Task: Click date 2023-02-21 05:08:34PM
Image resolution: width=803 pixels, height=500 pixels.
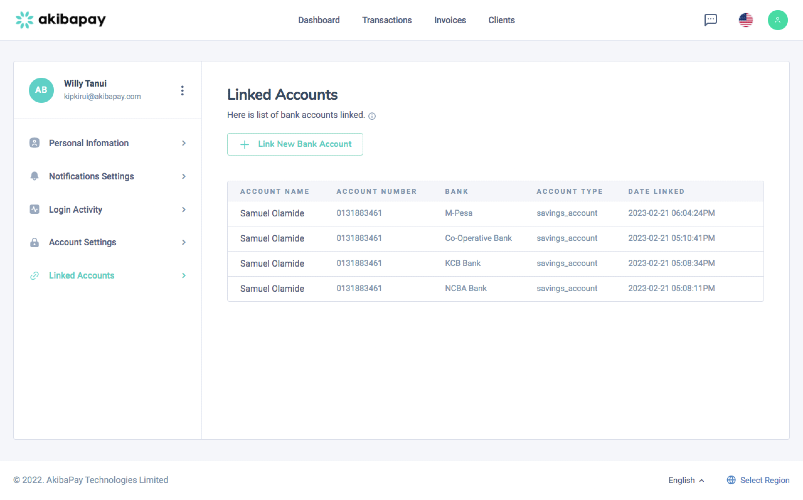Action: click(x=671, y=263)
